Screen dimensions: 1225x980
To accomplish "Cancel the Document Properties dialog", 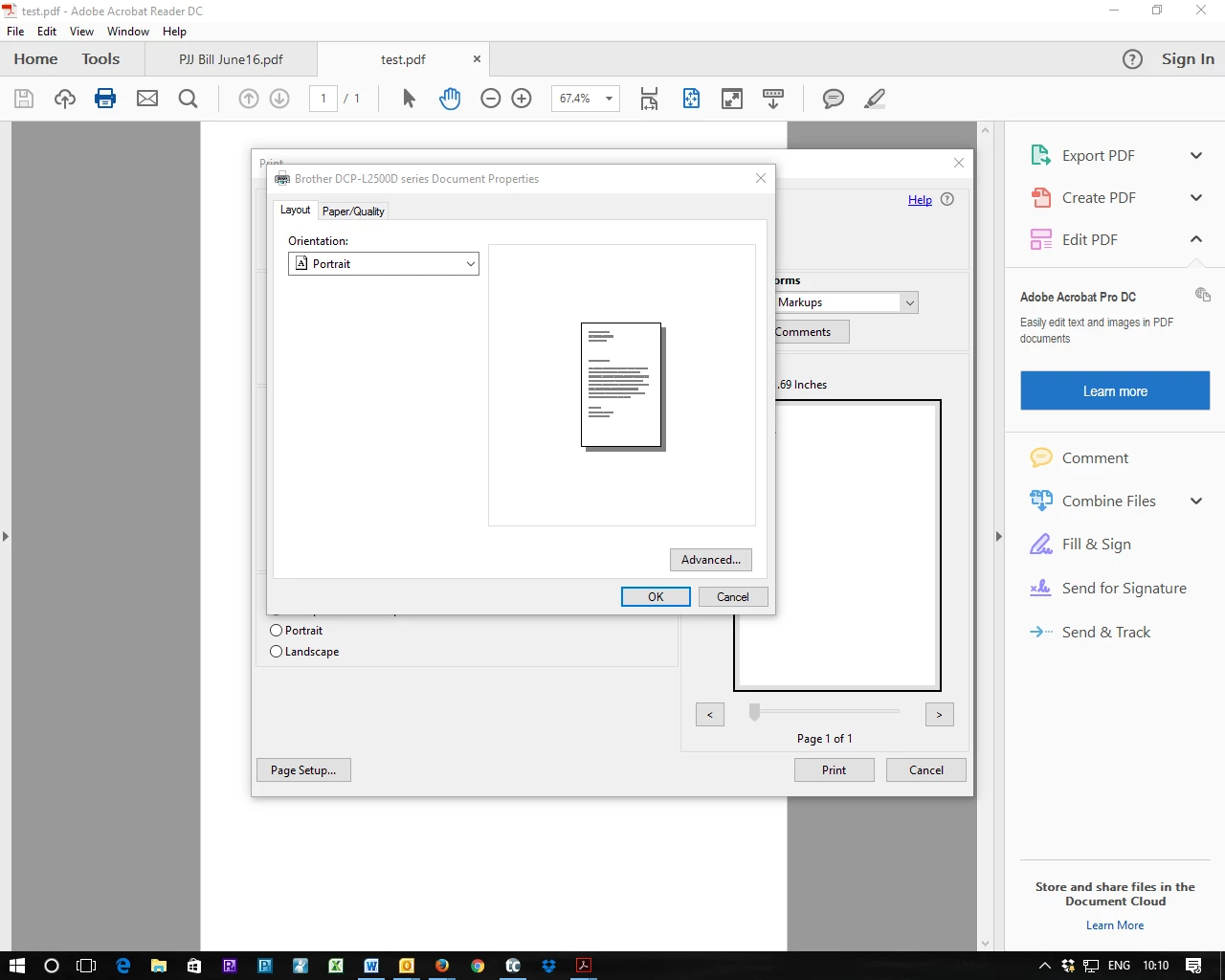I will (733, 597).
